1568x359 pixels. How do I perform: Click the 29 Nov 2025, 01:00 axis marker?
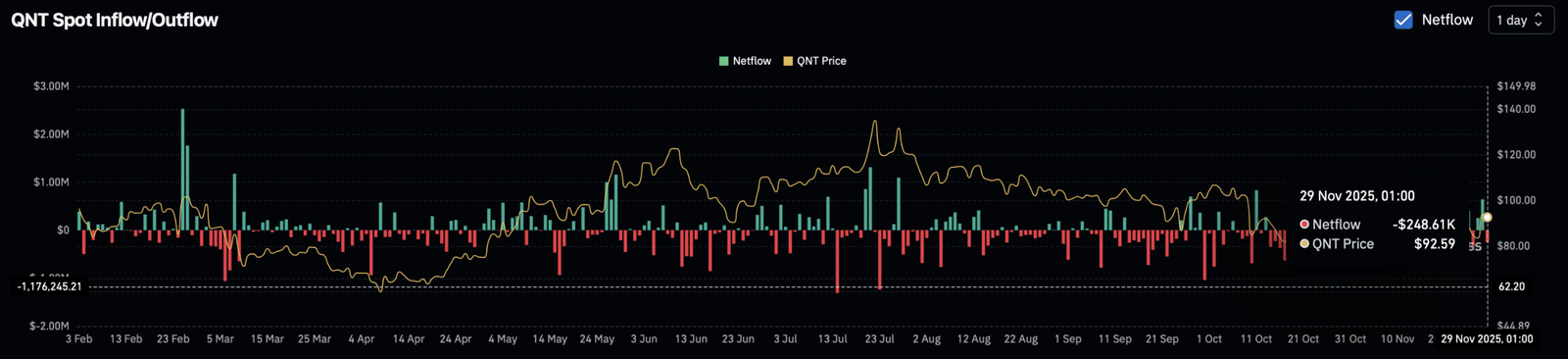(x=1487, y=339)
